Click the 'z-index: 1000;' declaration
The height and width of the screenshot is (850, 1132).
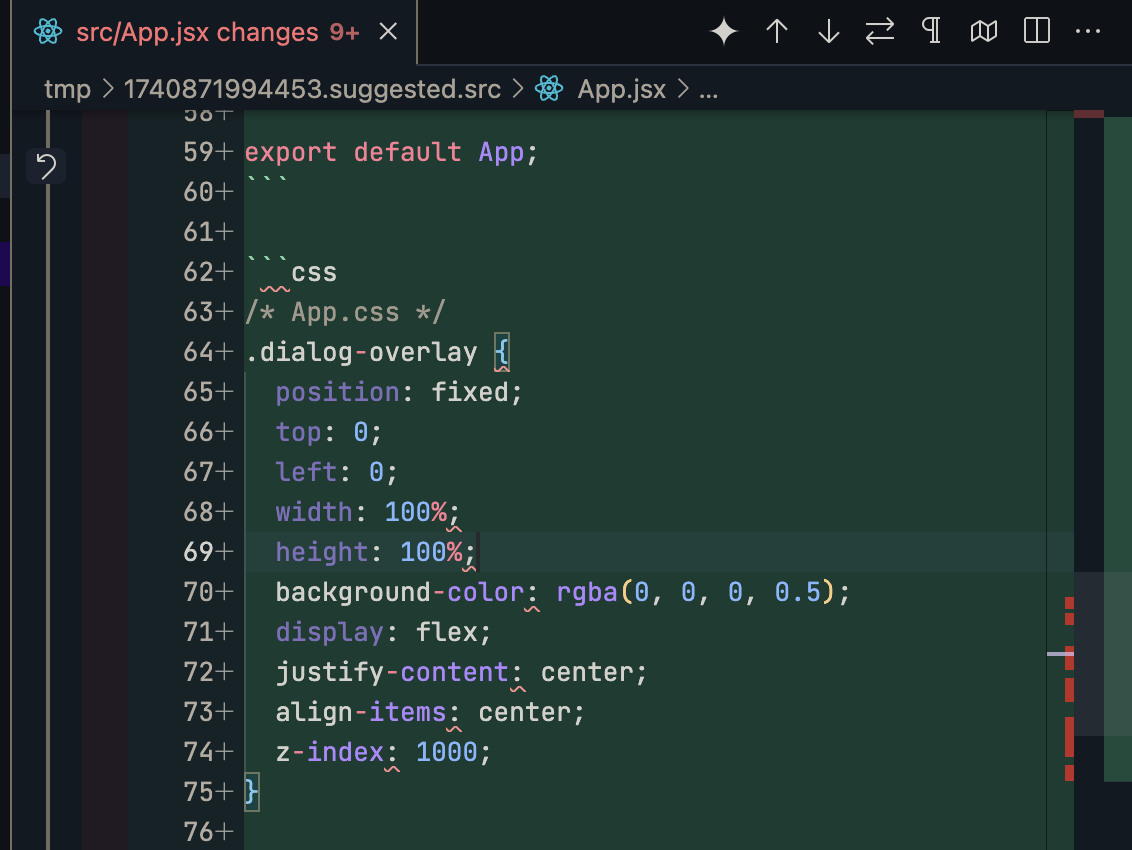383,753
